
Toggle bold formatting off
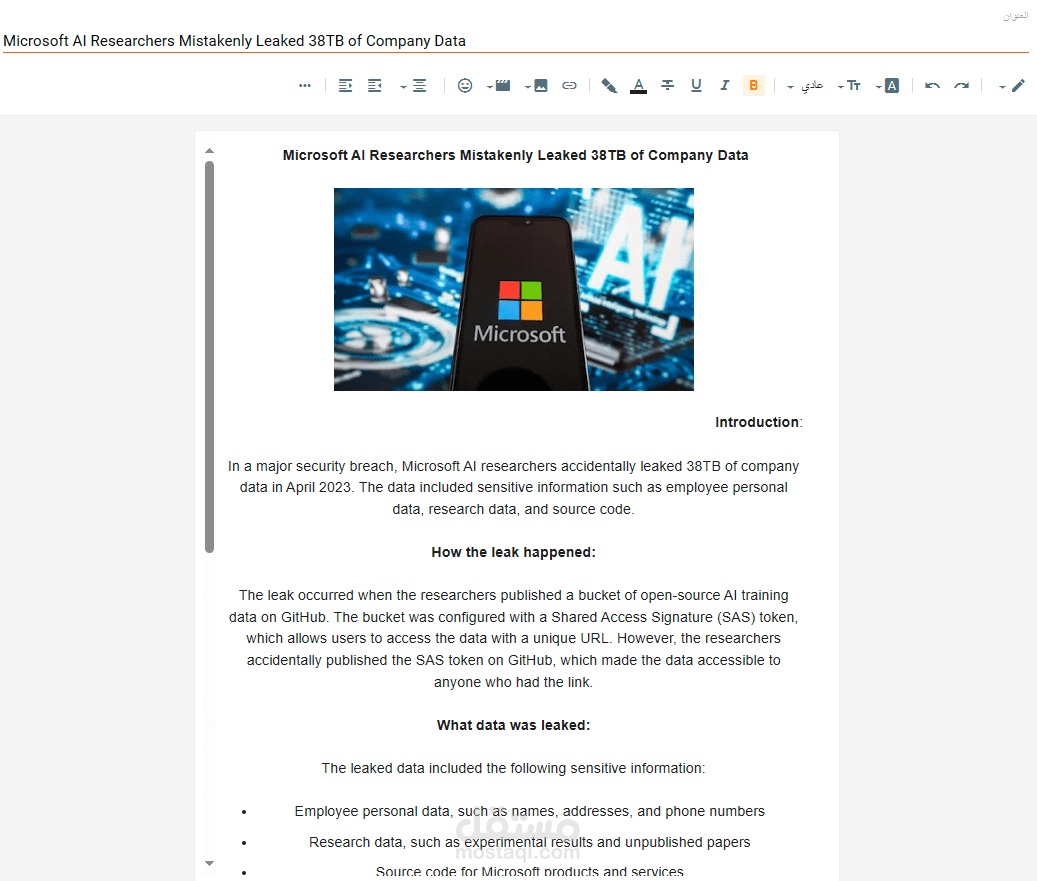tap(753, 85)
